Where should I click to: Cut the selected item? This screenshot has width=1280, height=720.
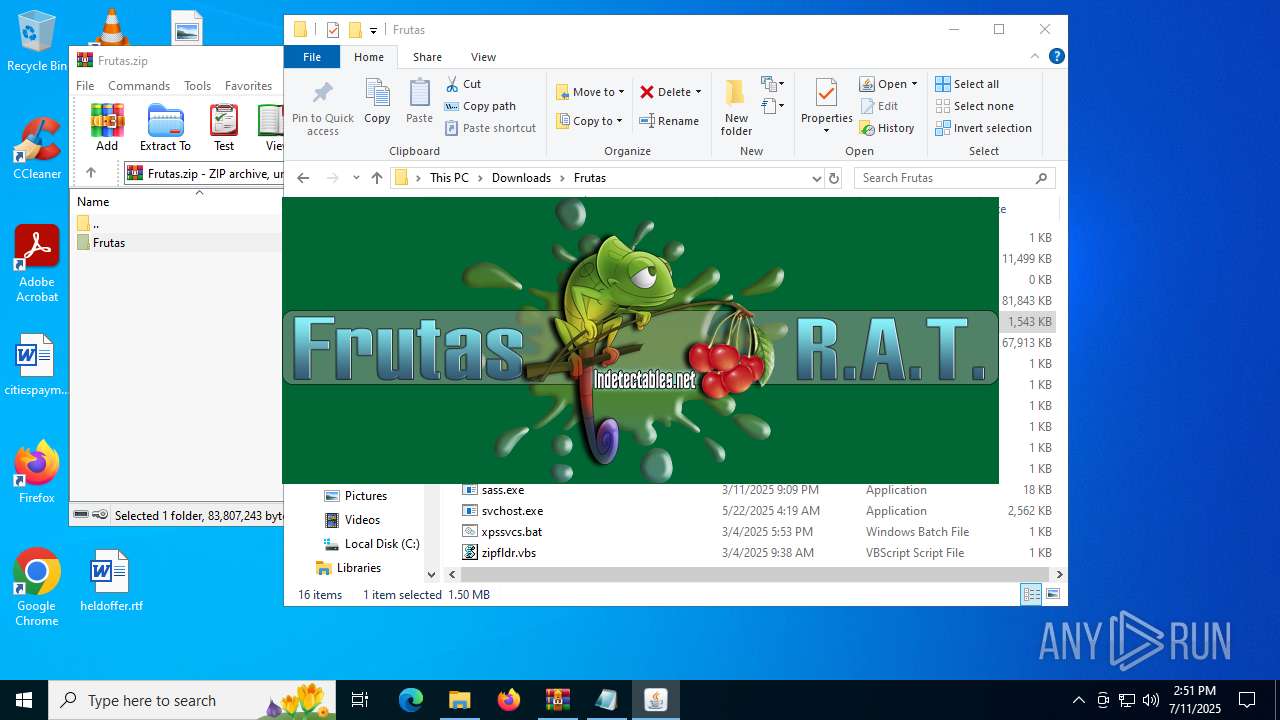tap(463, 84)
